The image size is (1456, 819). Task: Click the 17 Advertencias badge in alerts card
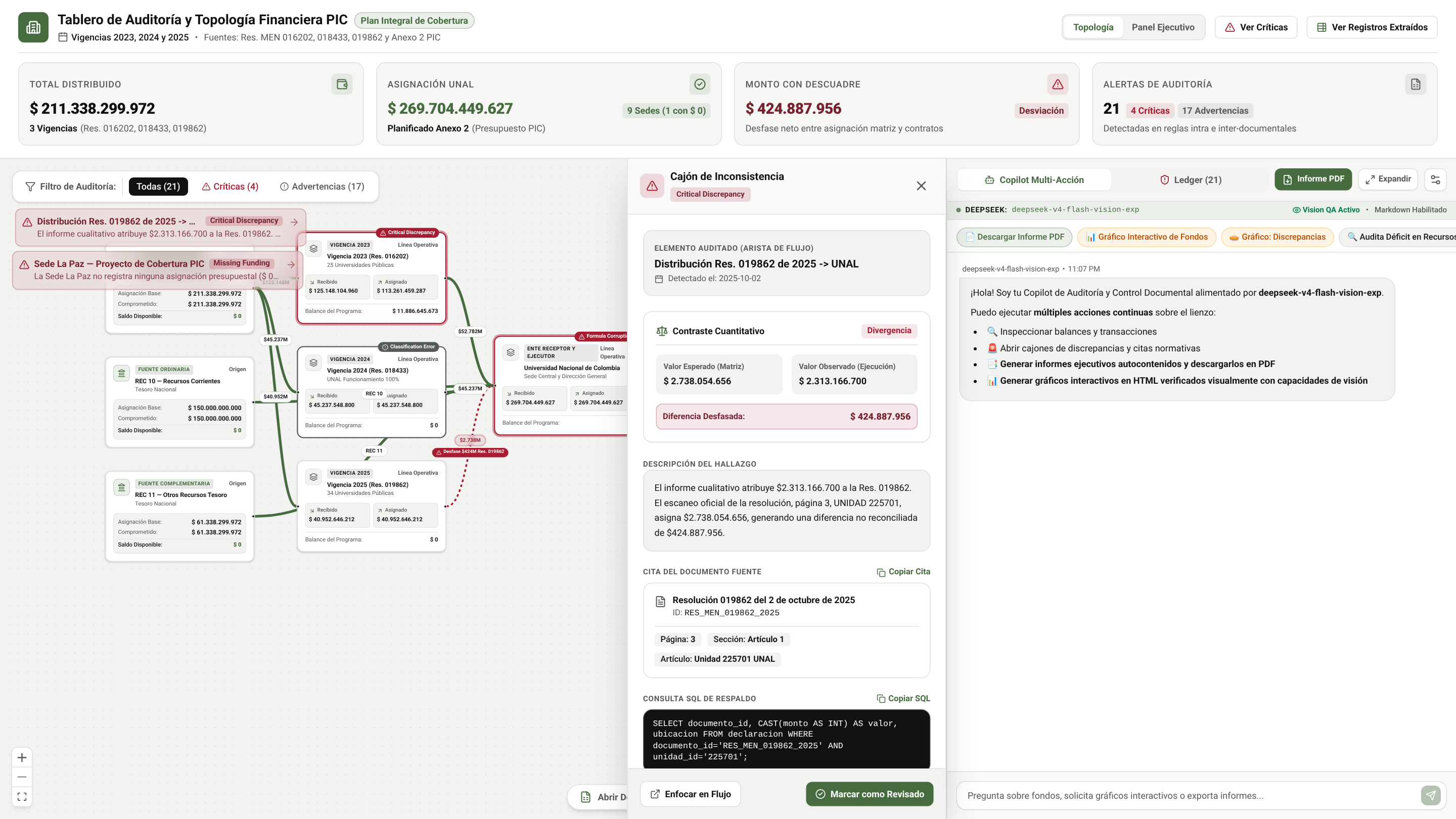1215,111
